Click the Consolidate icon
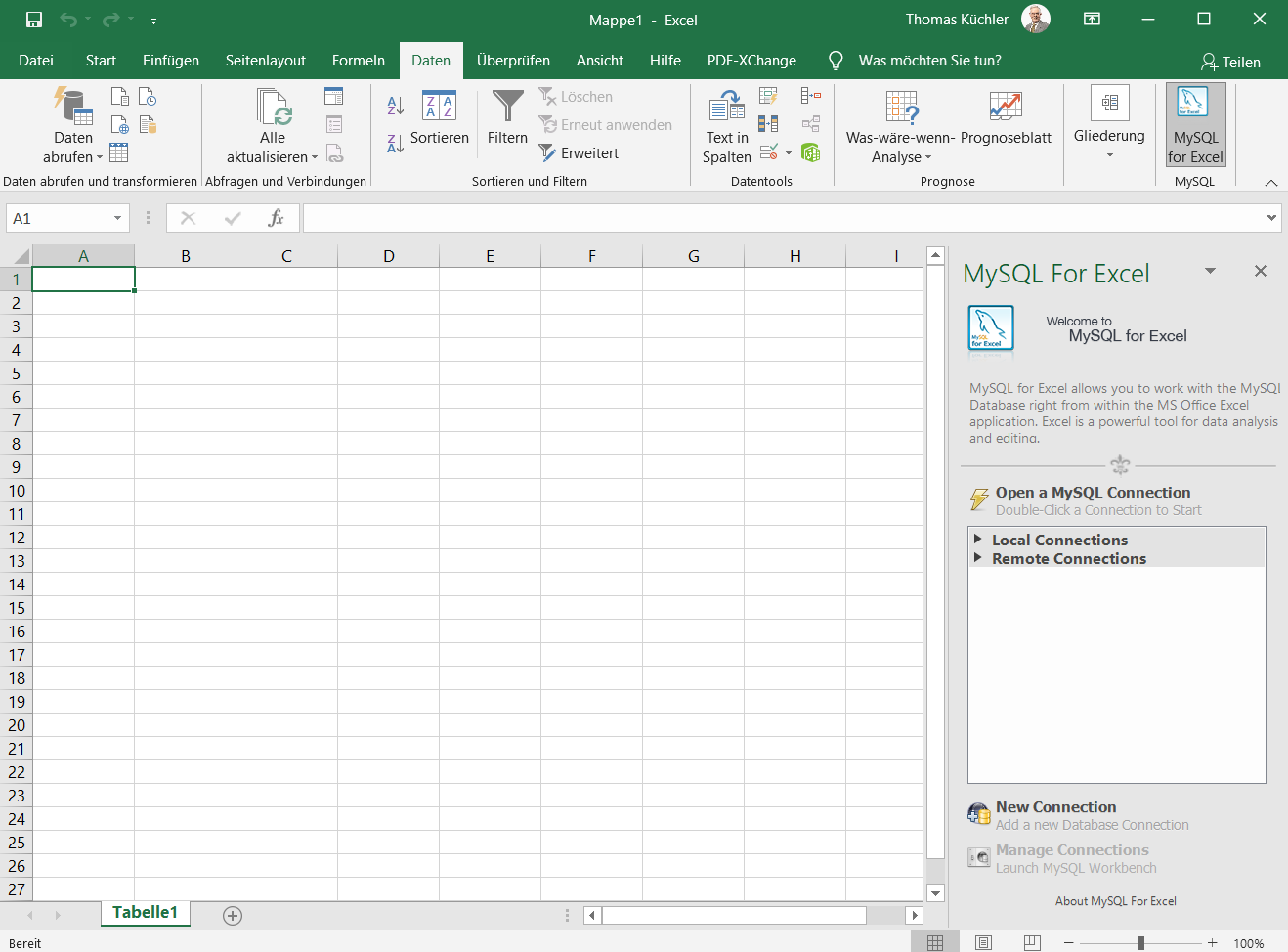1288x952 pixels. (811, 96)
